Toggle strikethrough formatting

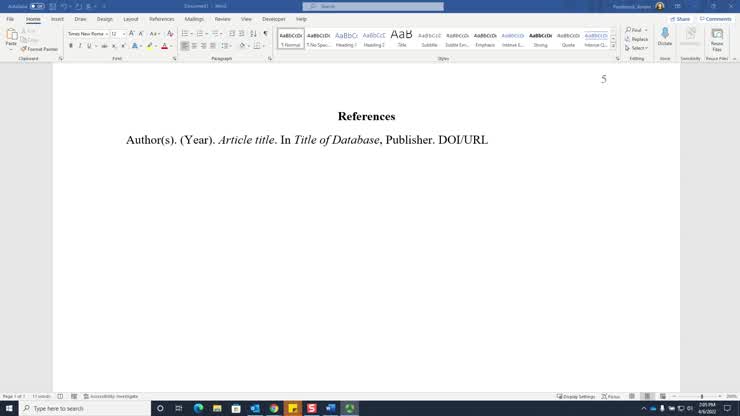click(104, 46)
